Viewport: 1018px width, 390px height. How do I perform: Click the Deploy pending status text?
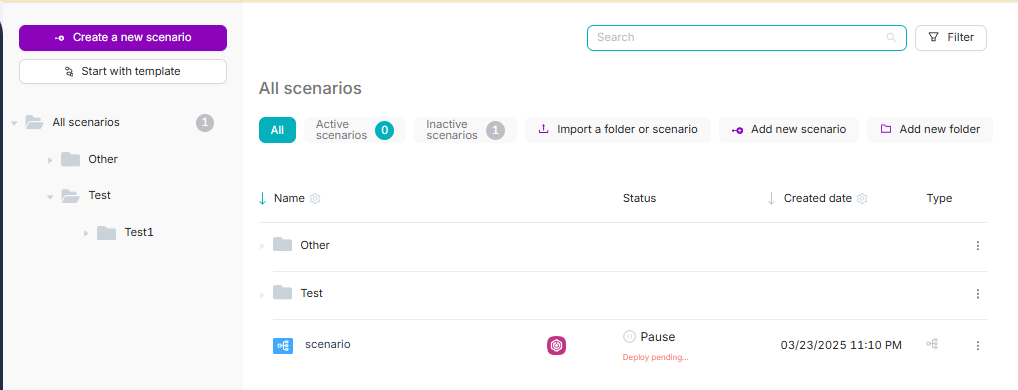click(x=655, y=358)
